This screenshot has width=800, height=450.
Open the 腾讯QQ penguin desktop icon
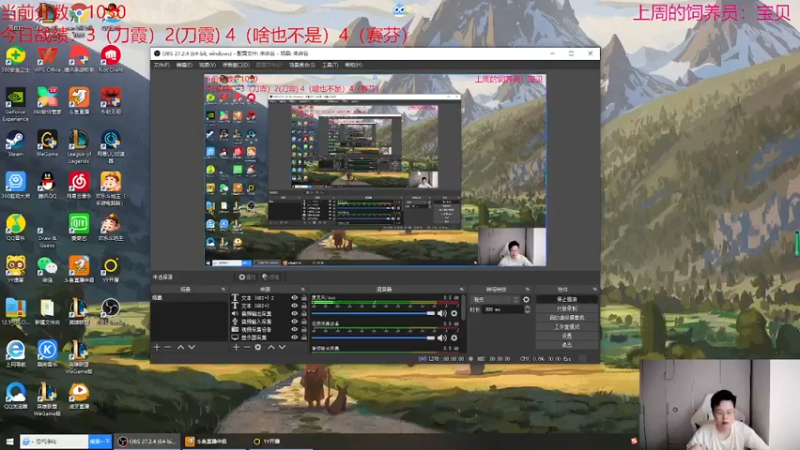47,185
